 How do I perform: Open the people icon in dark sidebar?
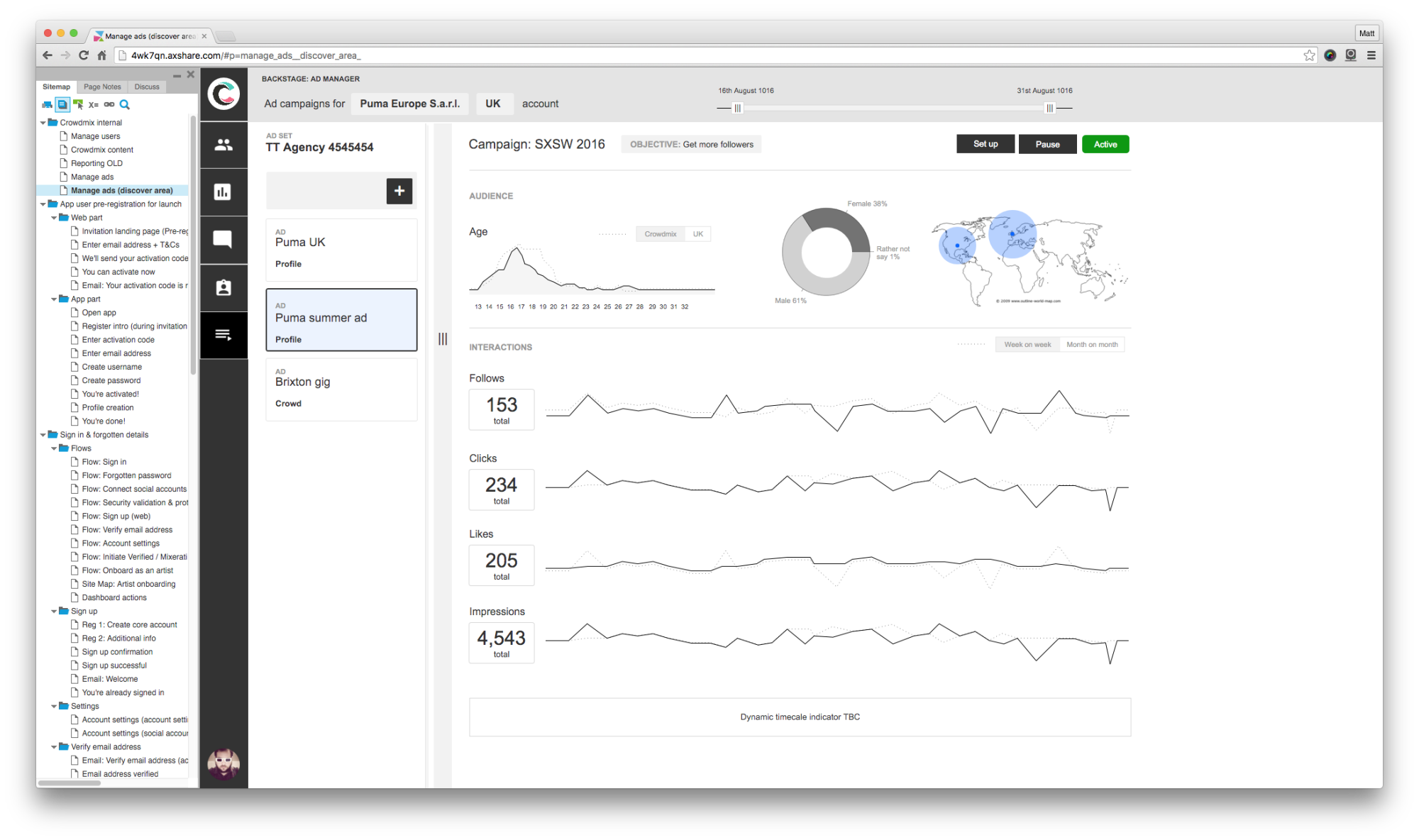[x=223, y=145]
